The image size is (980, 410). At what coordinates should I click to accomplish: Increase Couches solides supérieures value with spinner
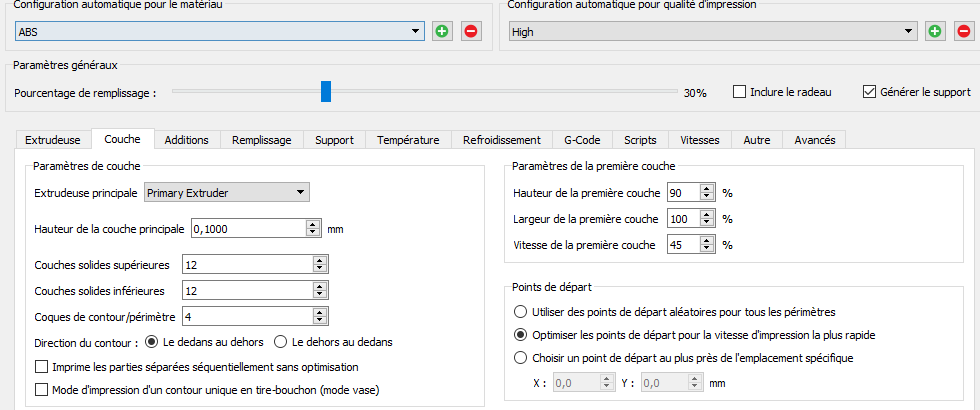click(x=320, y=261)
